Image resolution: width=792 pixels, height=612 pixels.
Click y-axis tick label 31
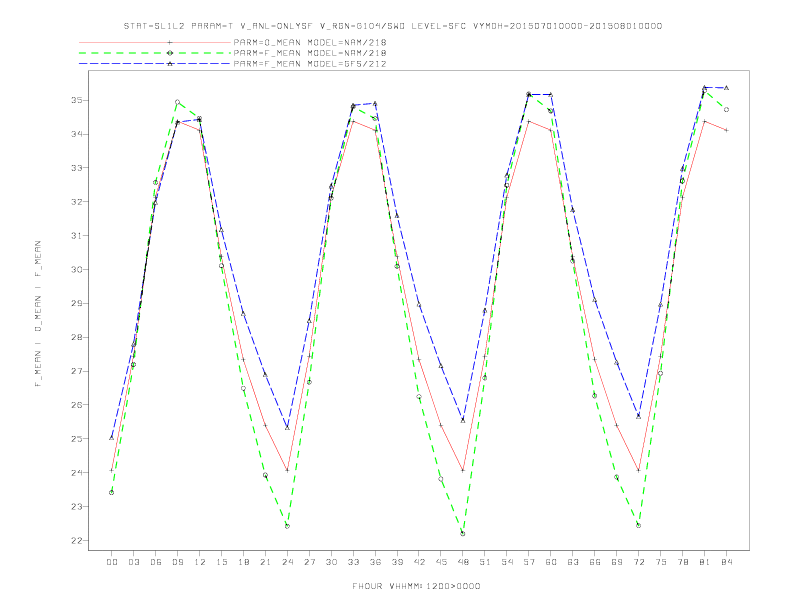pos(76,235)
